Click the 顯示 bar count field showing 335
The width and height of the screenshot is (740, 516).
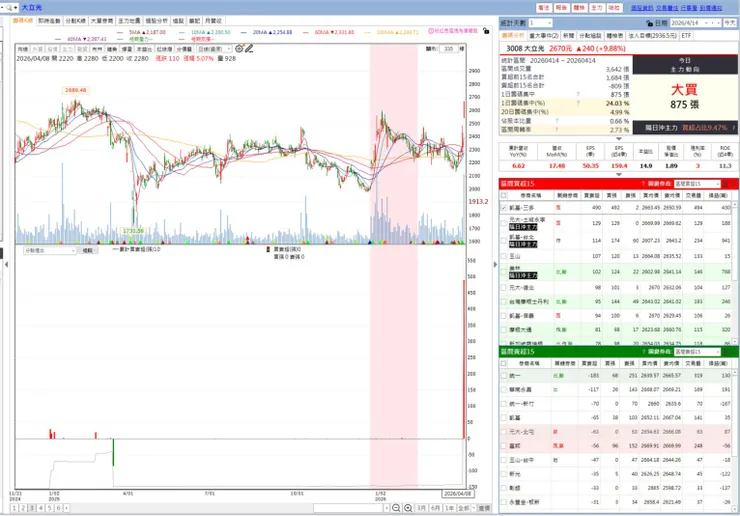(x=449, y=49)
